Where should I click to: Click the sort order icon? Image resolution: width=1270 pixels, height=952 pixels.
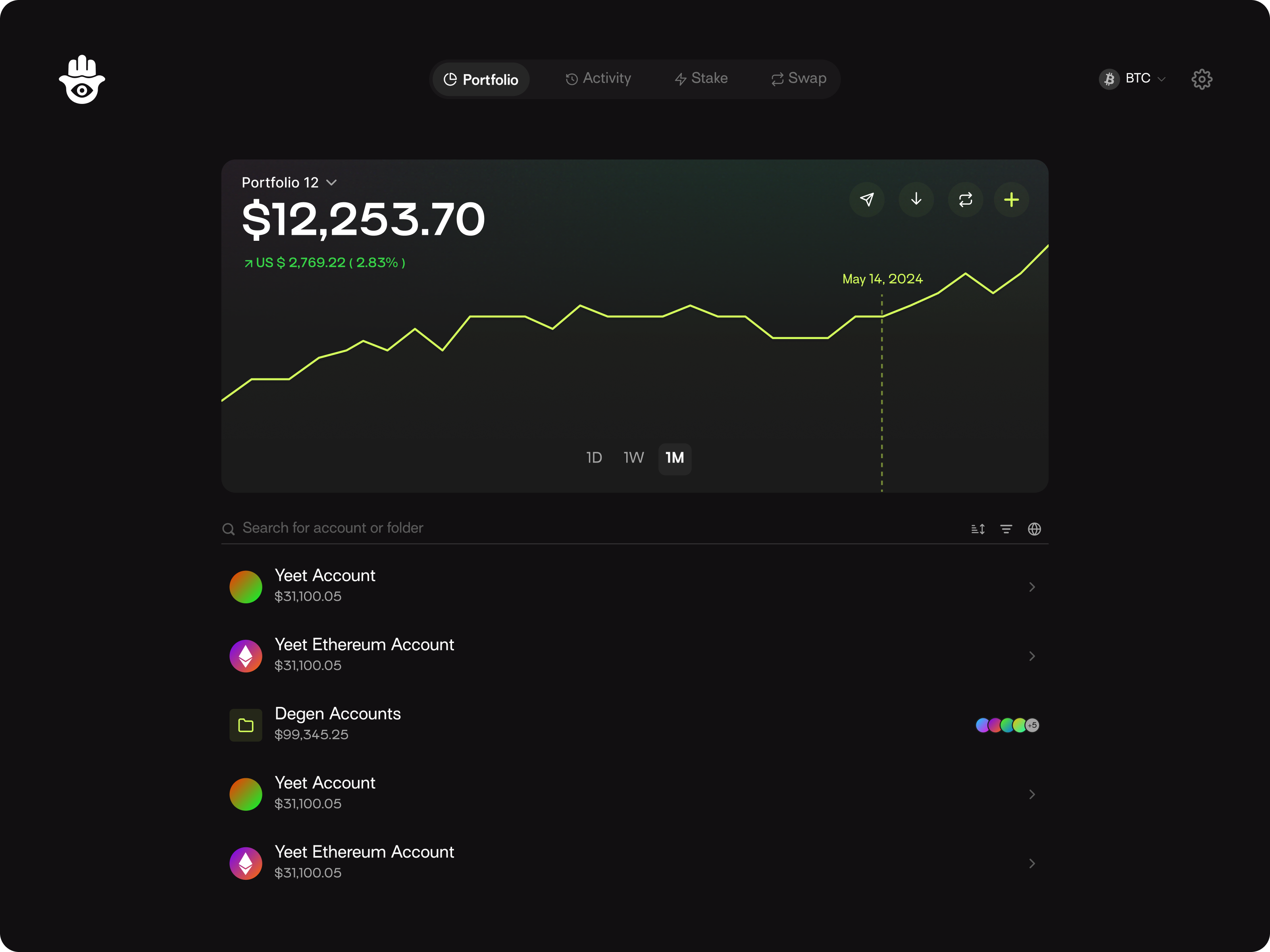[x=978, y=529]
